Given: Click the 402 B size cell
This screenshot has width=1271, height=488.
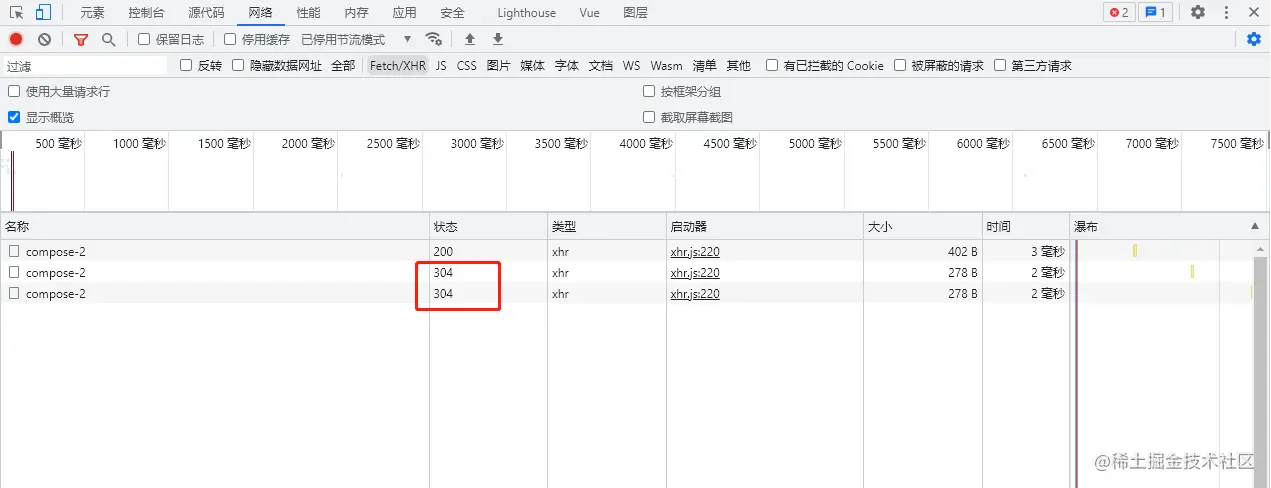Looking at the screenshot, I should click(x=922, y=252).
